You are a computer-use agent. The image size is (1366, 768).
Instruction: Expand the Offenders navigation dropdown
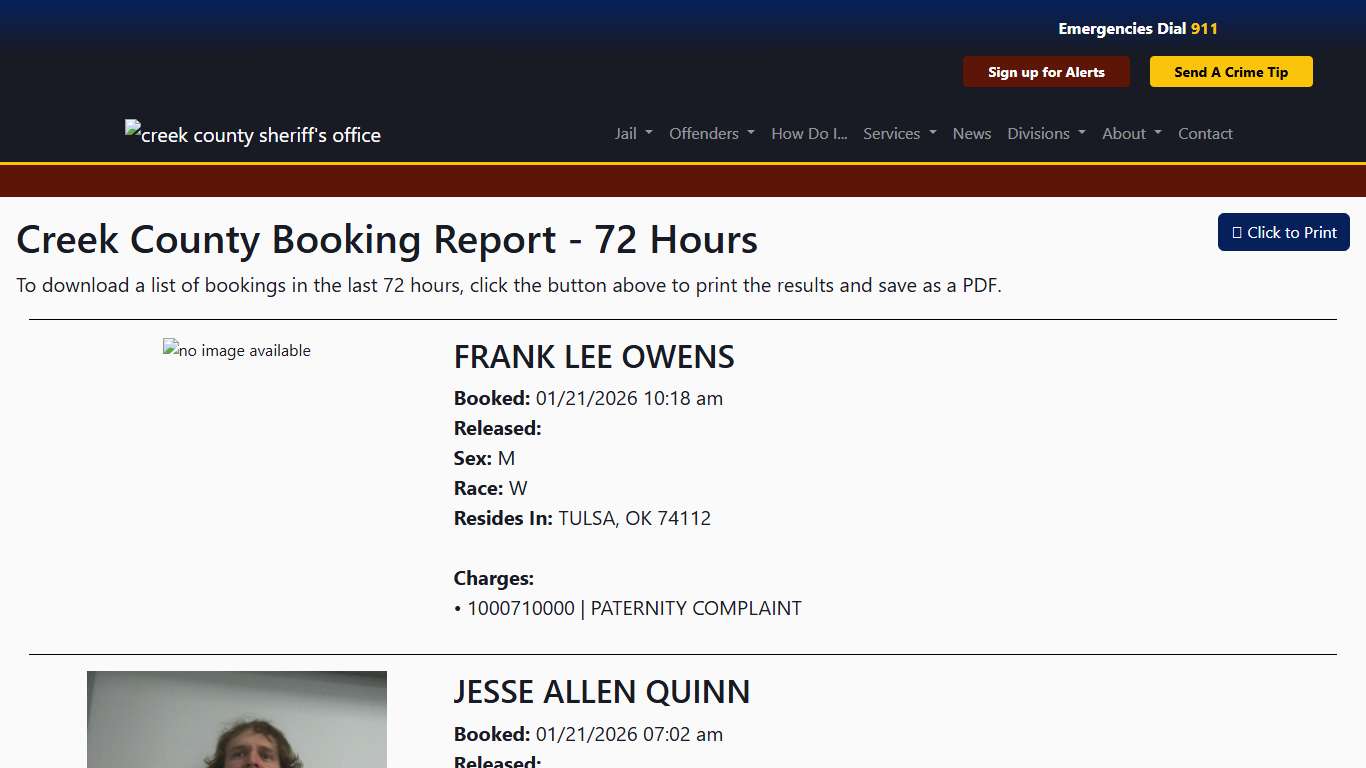(711, 133)
